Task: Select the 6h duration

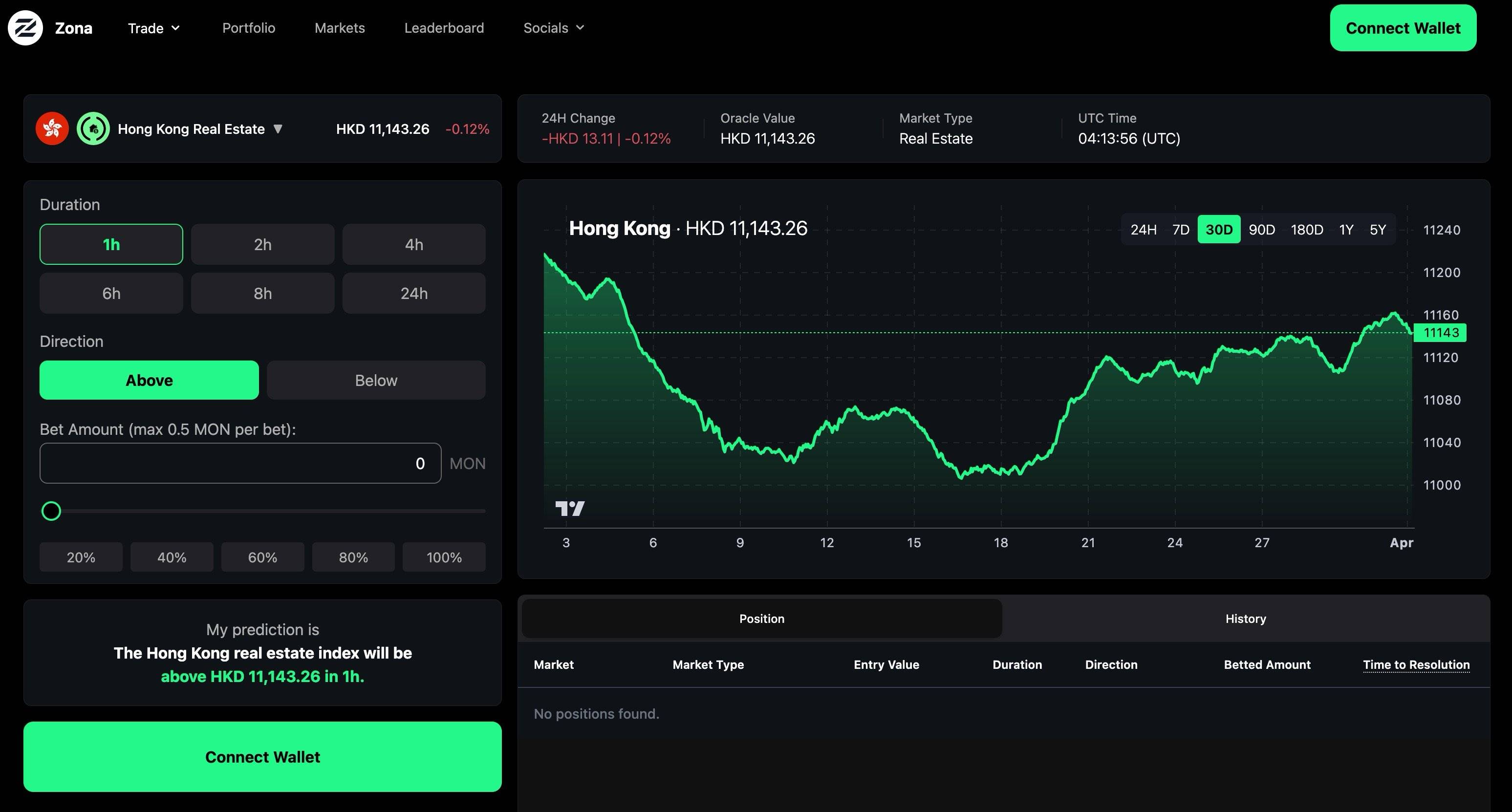Action: [x=111, y=293]
